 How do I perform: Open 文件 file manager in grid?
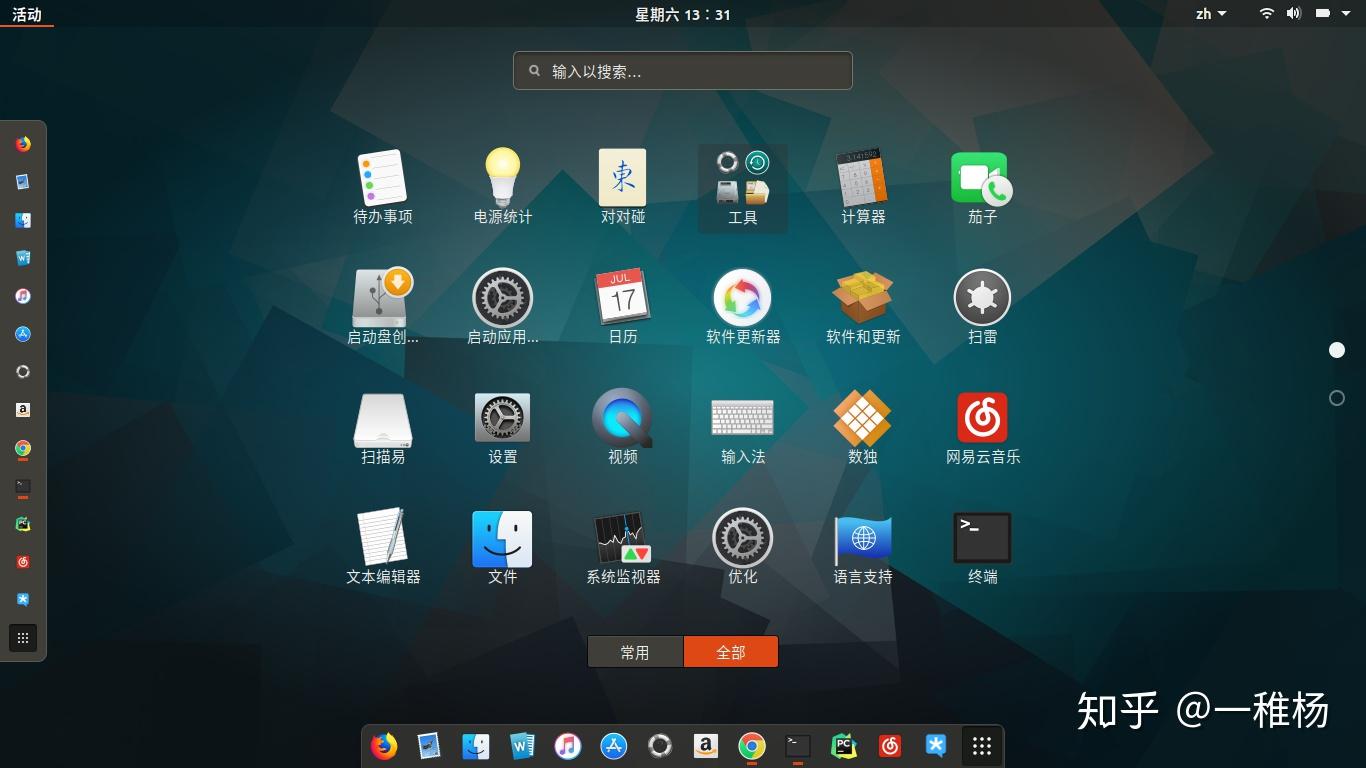click(x=503, y=547)
